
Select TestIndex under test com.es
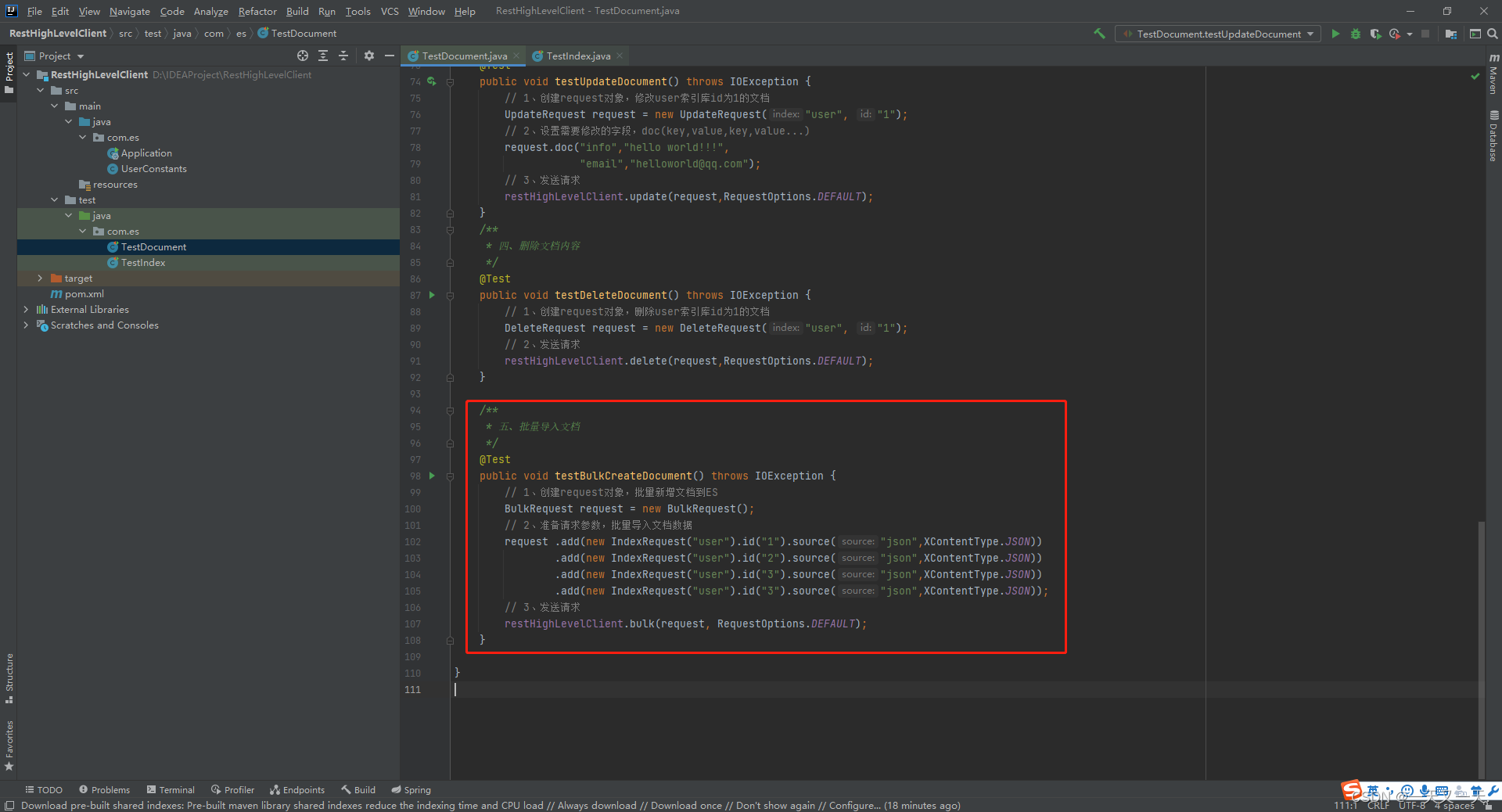click(x=143, y=263)
